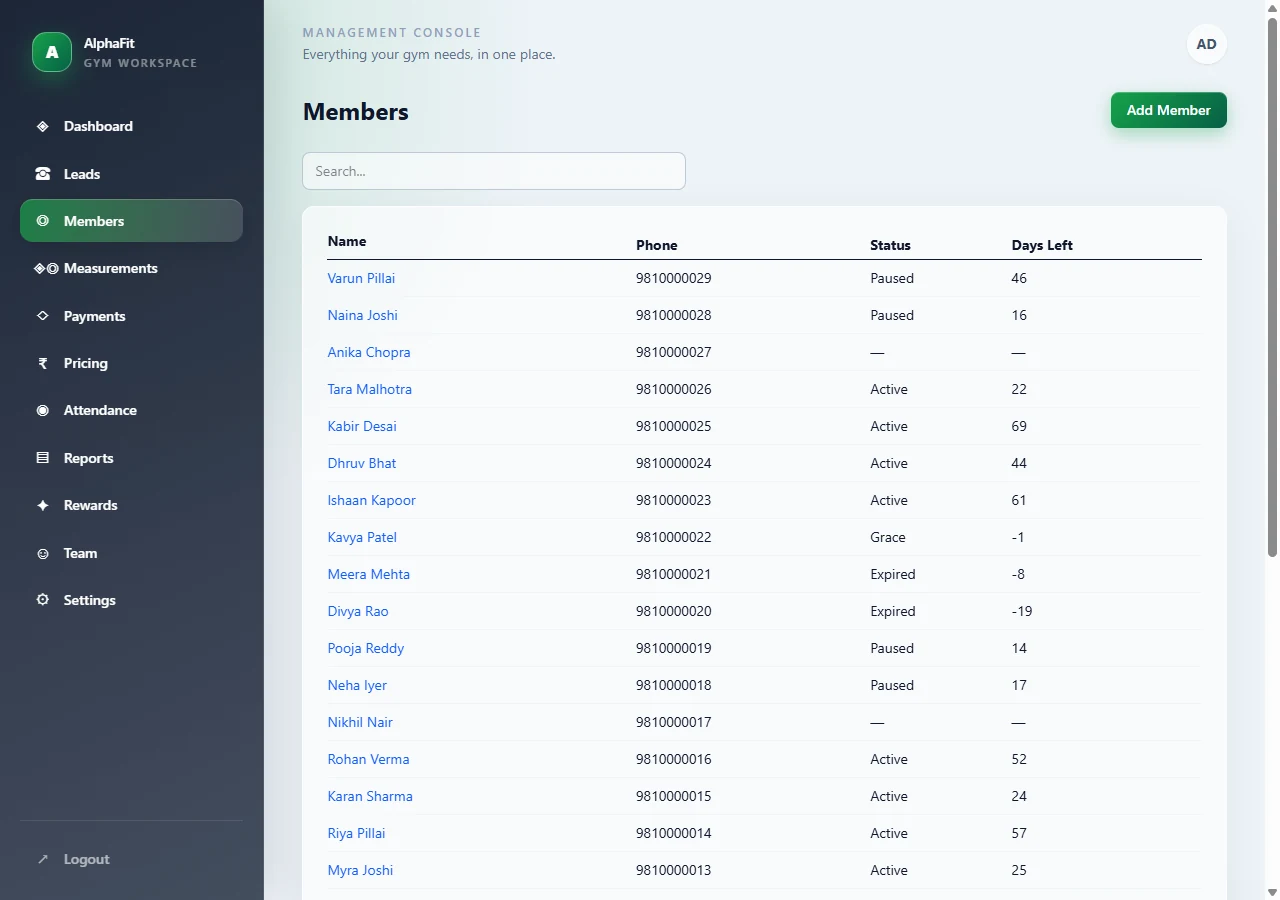View Rohan Verma's member details
1280x900 pixels.
tap(369, 759)
